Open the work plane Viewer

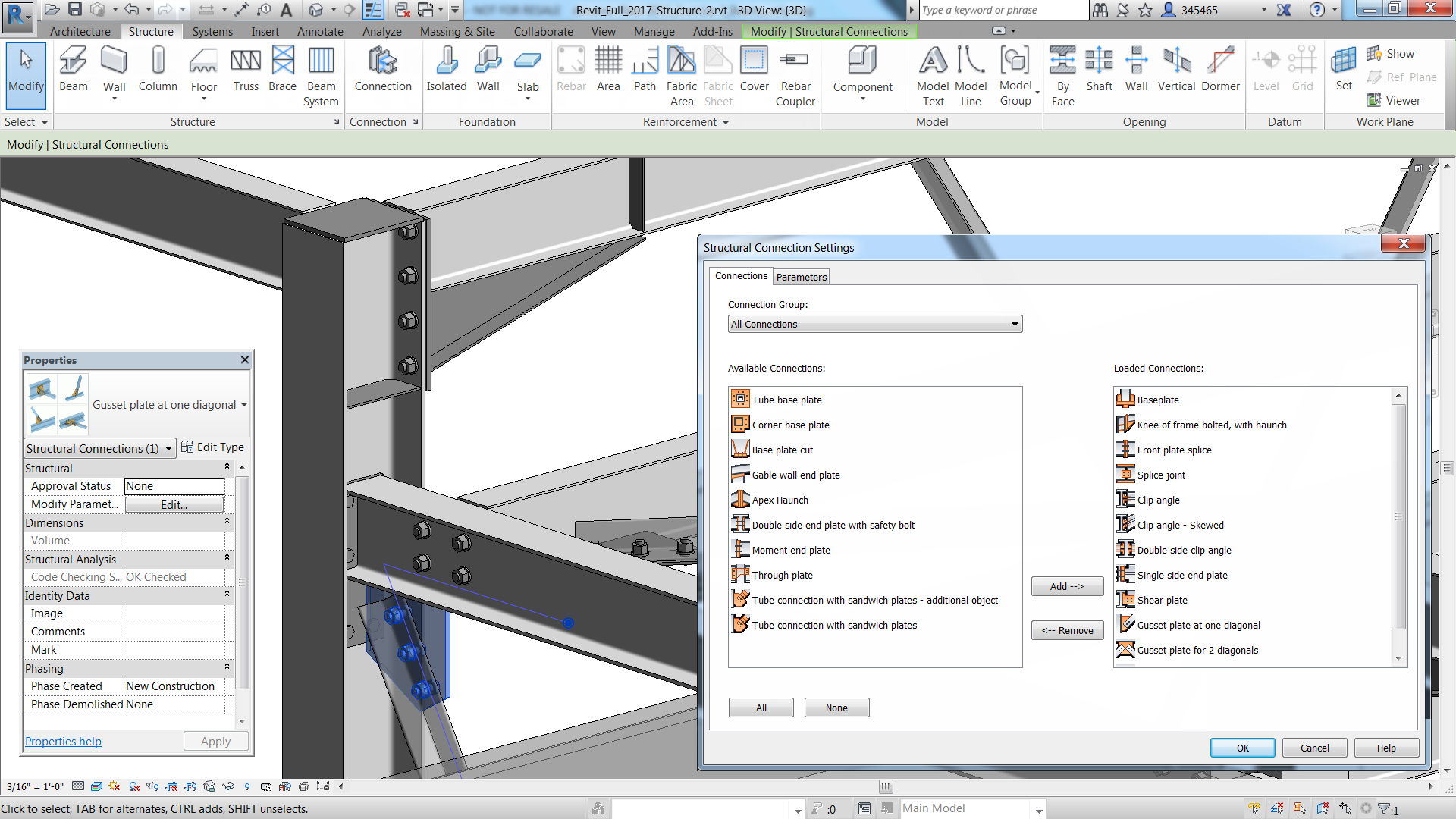click(1394, 100)
